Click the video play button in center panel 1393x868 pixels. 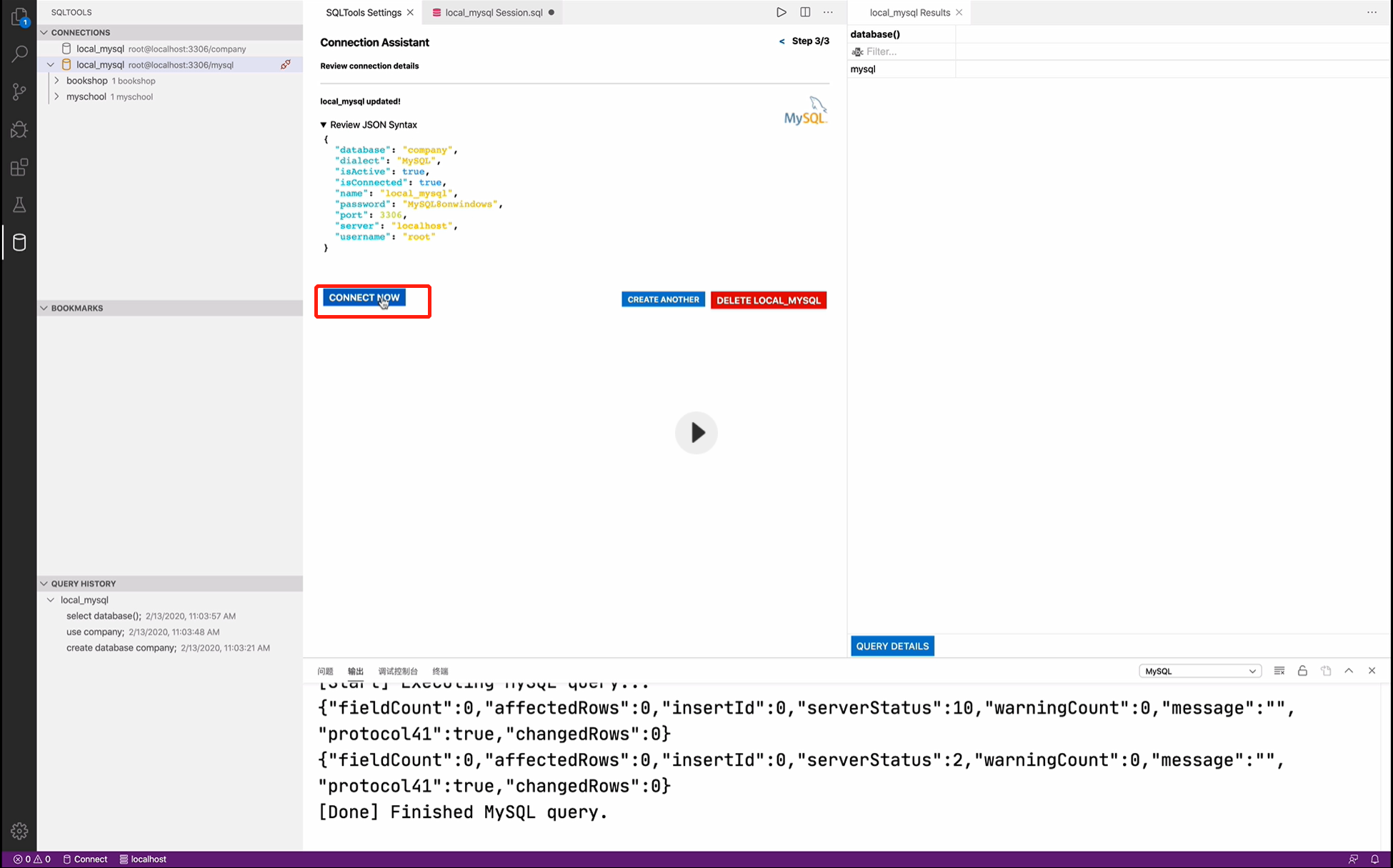click(x=697, y=431)
